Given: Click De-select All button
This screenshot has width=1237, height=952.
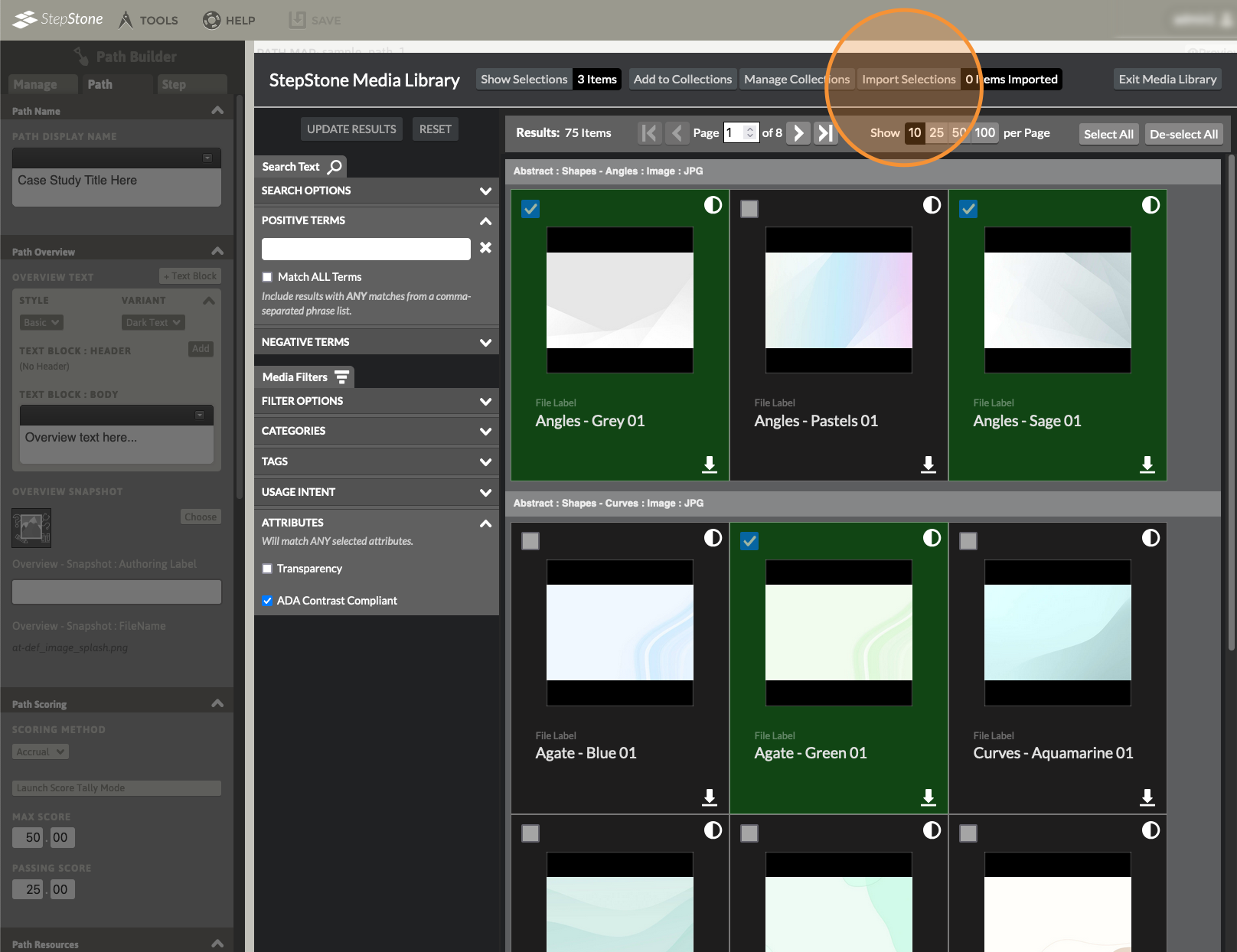Looking at the screenshot, I should [x=1183, y=134].
